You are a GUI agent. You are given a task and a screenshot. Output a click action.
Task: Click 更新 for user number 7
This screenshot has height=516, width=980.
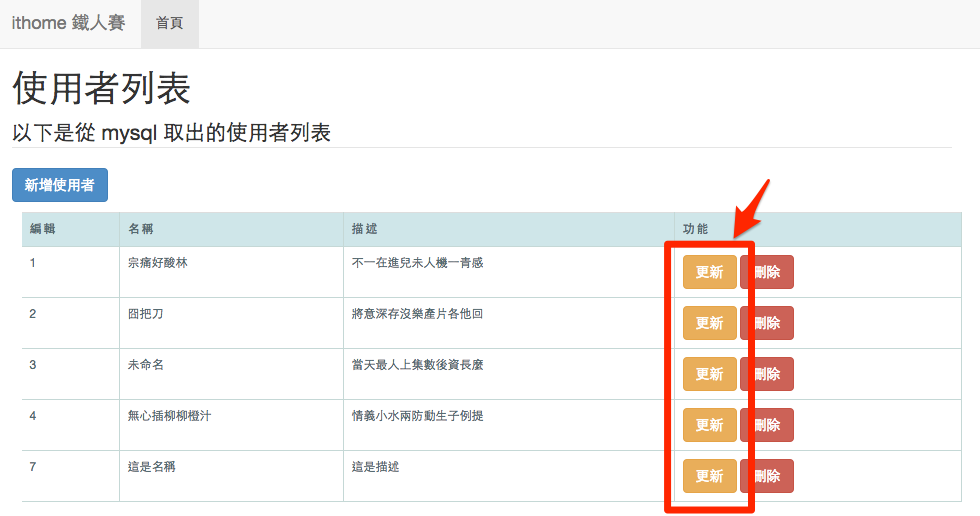coord(709,476)
